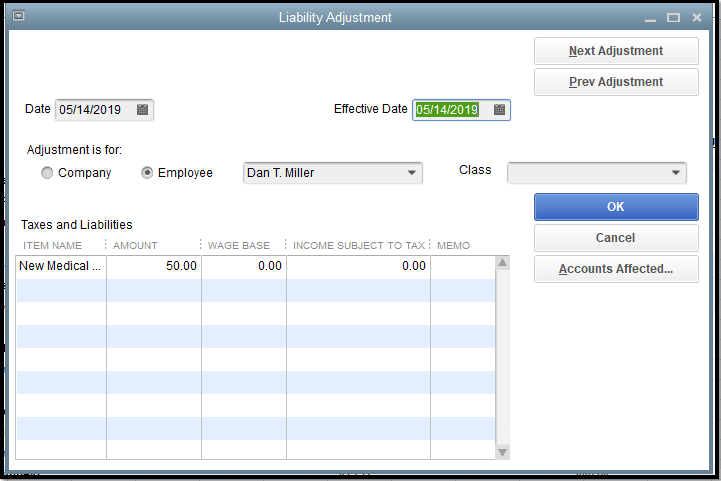The width and height of the screenshot is (721, 481).
Task: Click the Cancel button
Action: 616,238
